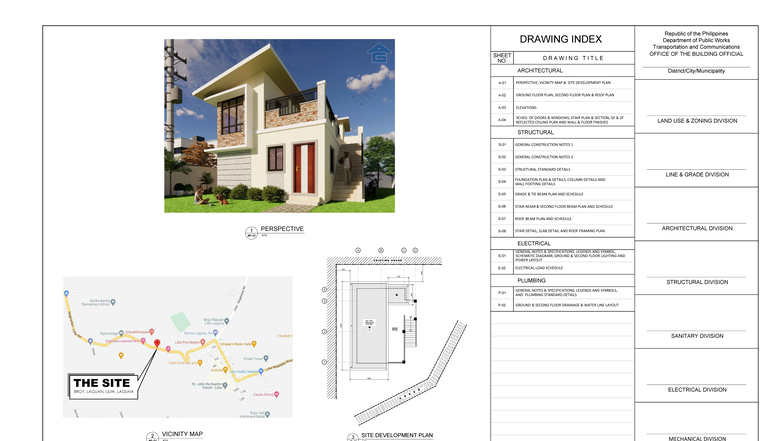Screen dimensions: 784x441
Task: Click 'STRUCTURAL DIVISION' label
Action: click(x=697, y=282)
